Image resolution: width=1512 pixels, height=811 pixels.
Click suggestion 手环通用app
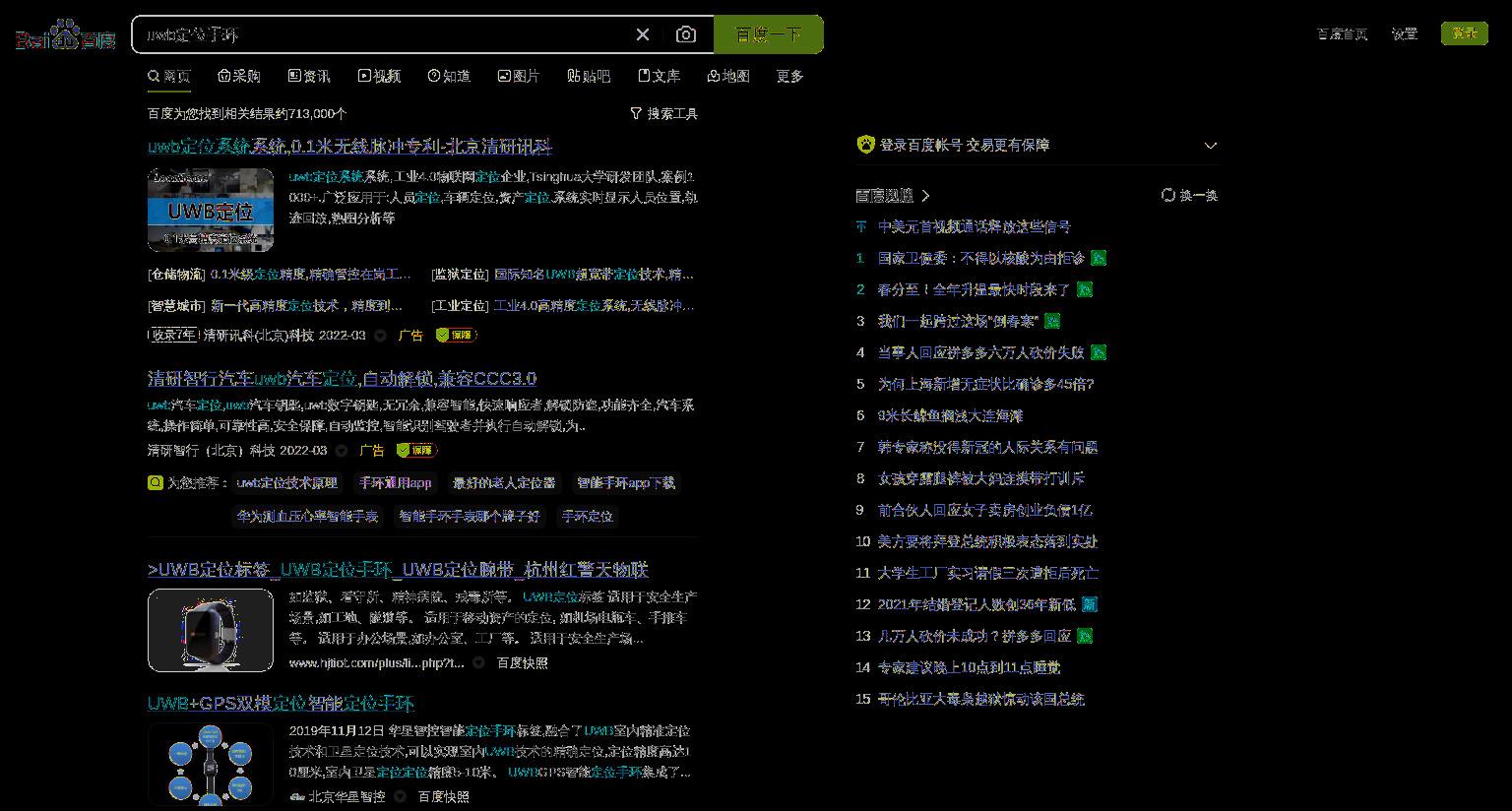396,483
